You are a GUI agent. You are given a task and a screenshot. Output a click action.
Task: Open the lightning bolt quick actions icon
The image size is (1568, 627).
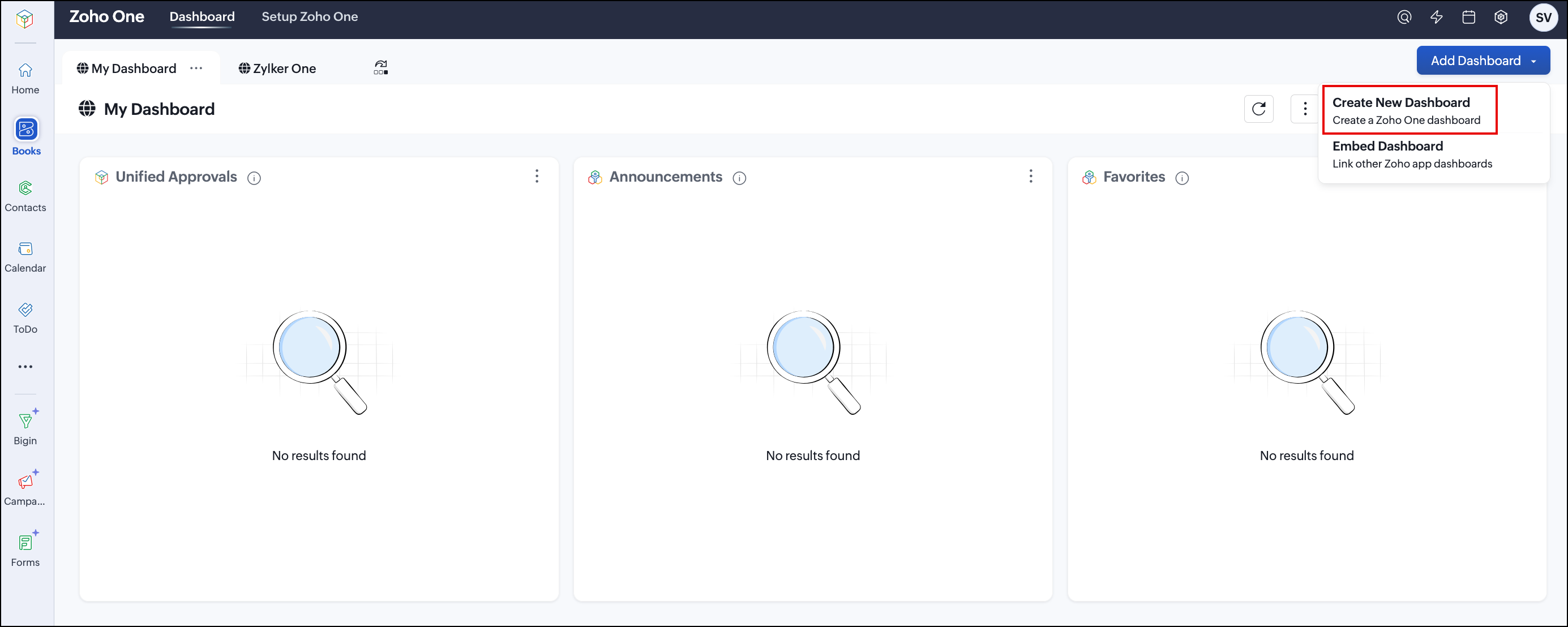1437,17
